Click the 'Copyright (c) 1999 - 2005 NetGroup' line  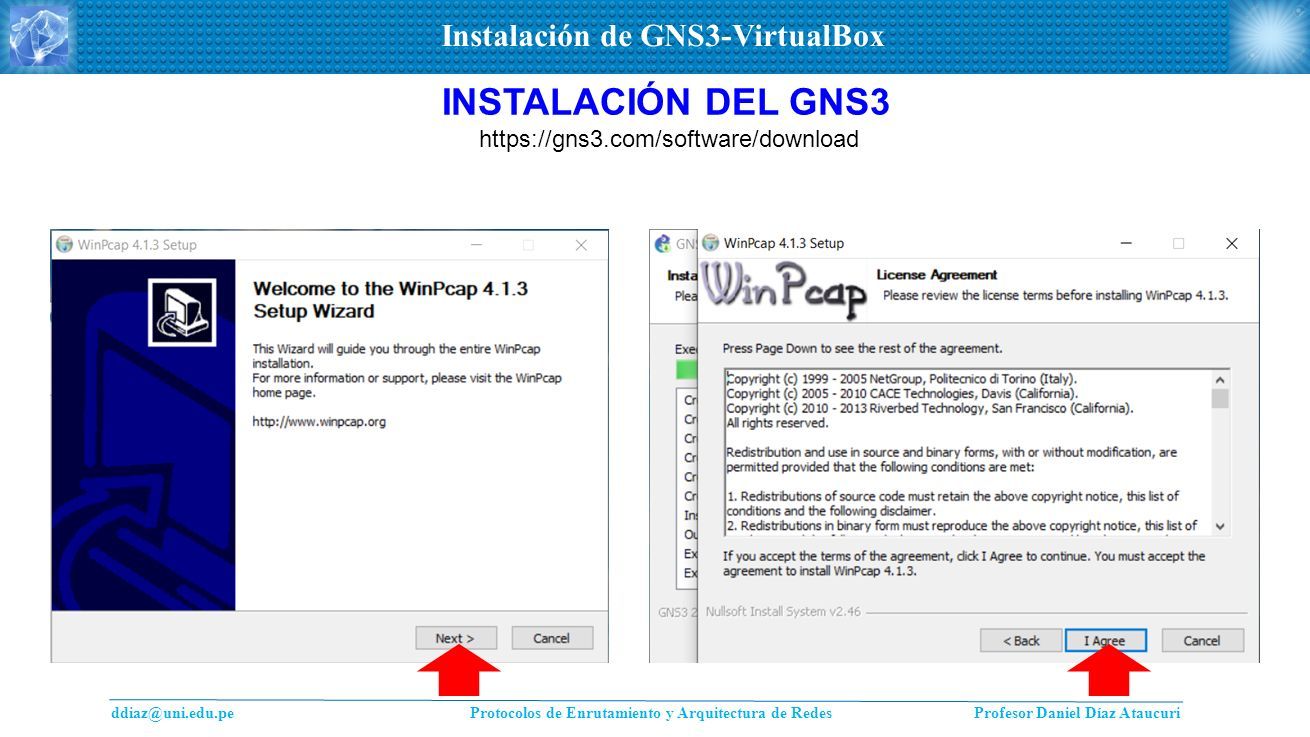902,379
